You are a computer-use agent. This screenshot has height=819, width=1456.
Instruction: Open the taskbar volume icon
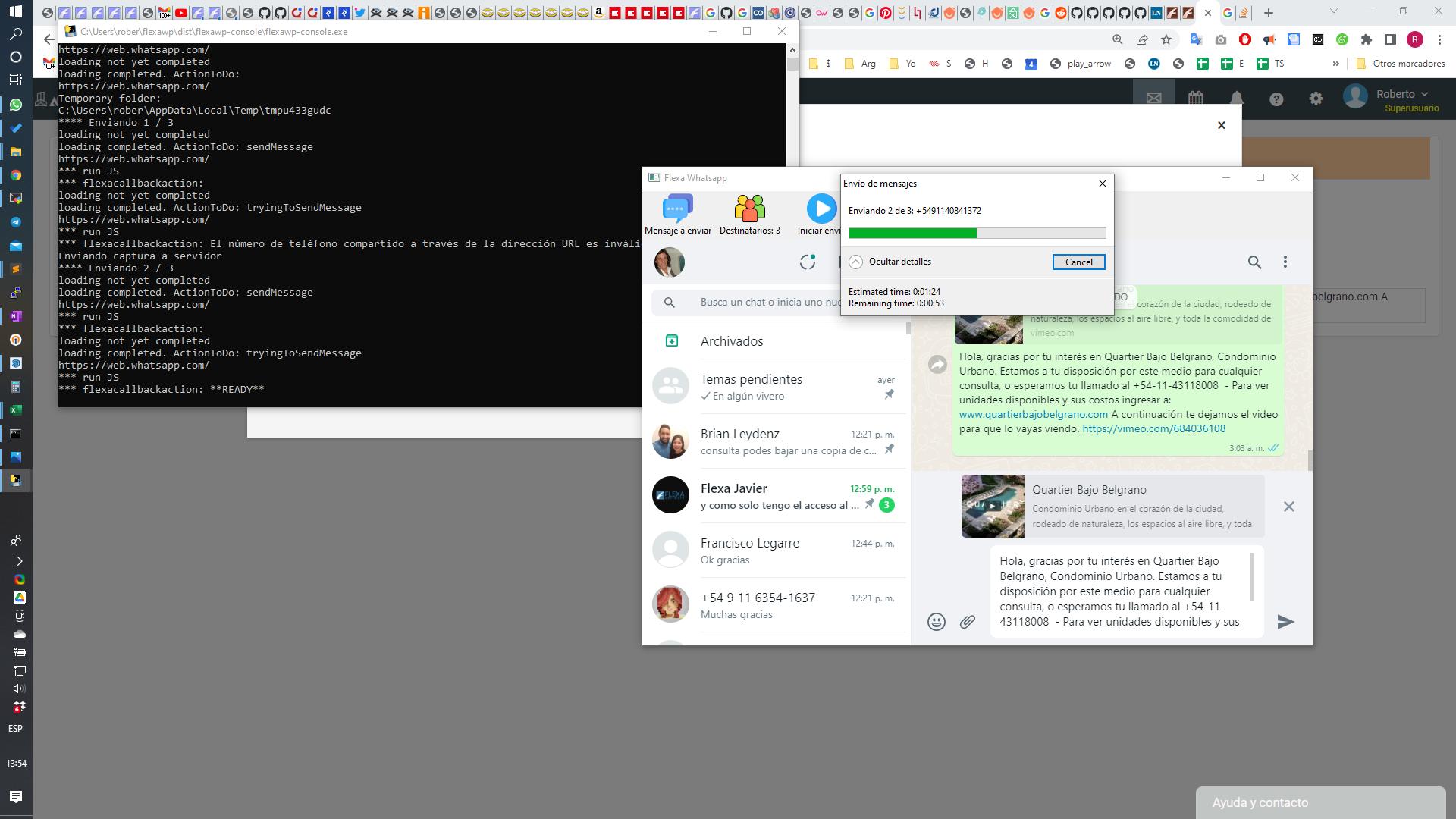click(x=18, y=689)
